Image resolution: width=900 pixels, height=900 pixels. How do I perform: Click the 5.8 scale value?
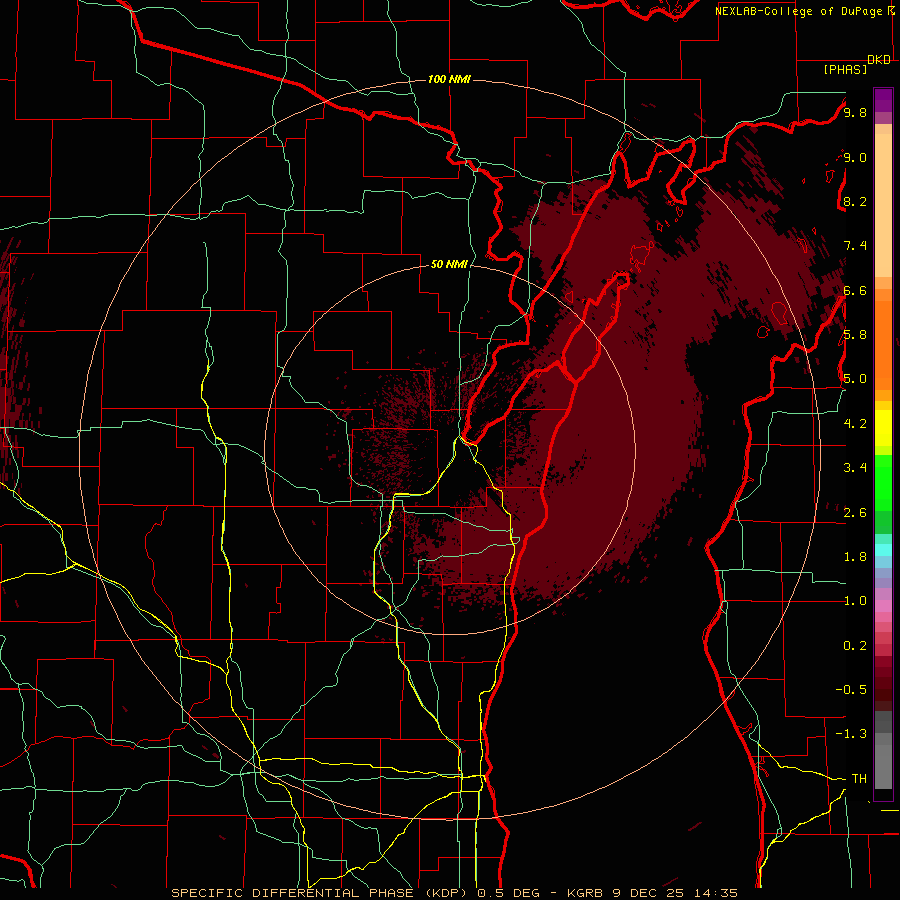coord(855,335)
